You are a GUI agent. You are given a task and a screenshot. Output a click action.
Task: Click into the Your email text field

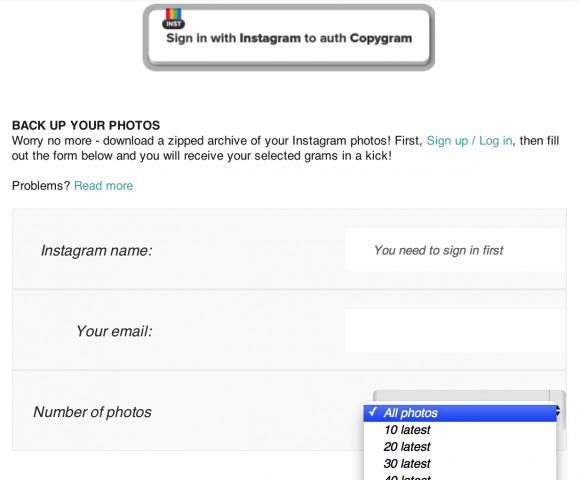point(455,331)
